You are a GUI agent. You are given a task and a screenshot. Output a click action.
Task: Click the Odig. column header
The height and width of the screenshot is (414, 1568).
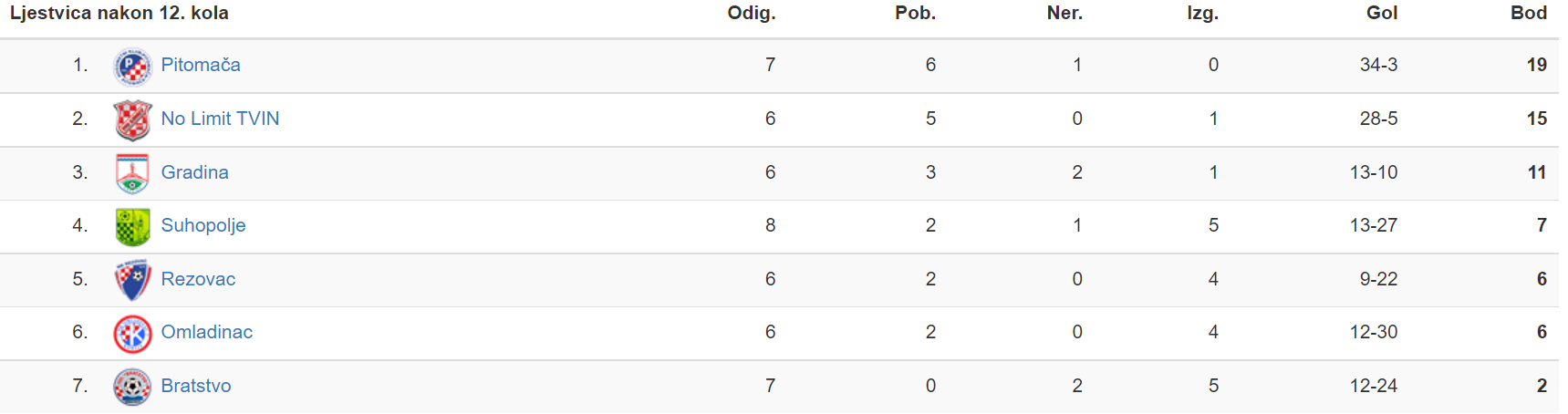tap(752, 13)
